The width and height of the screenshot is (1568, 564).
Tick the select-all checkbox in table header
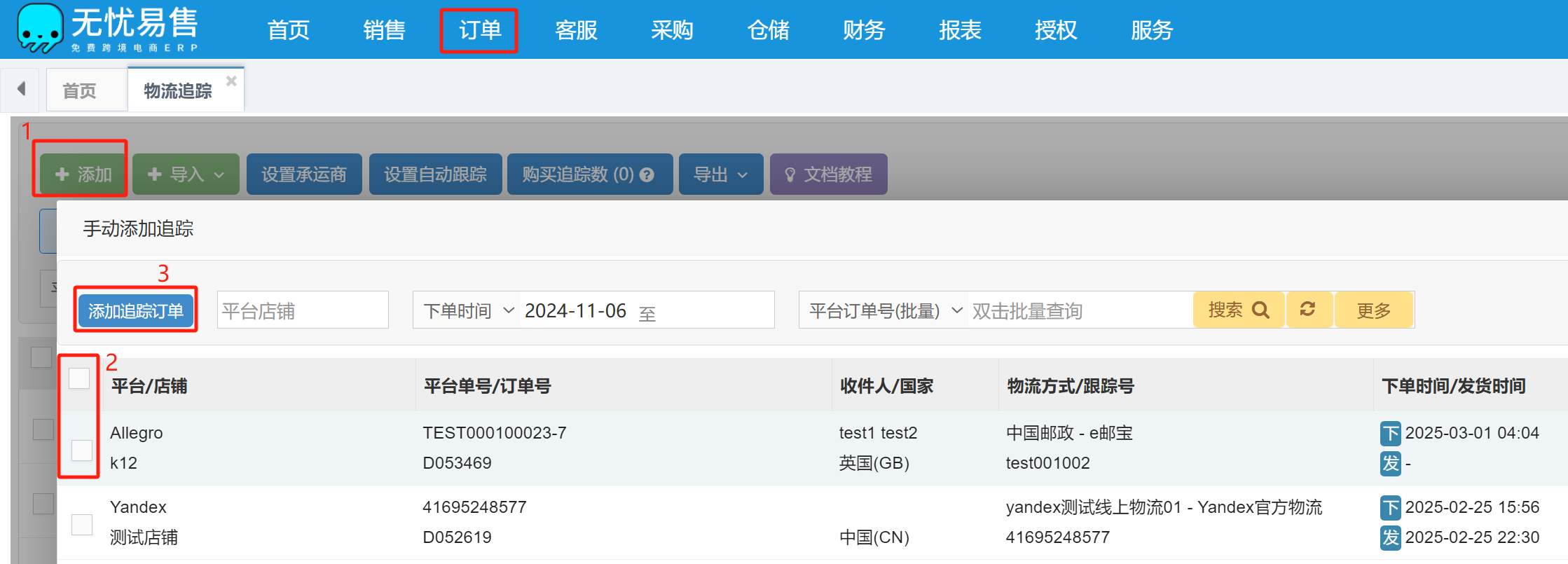[79, 378]
